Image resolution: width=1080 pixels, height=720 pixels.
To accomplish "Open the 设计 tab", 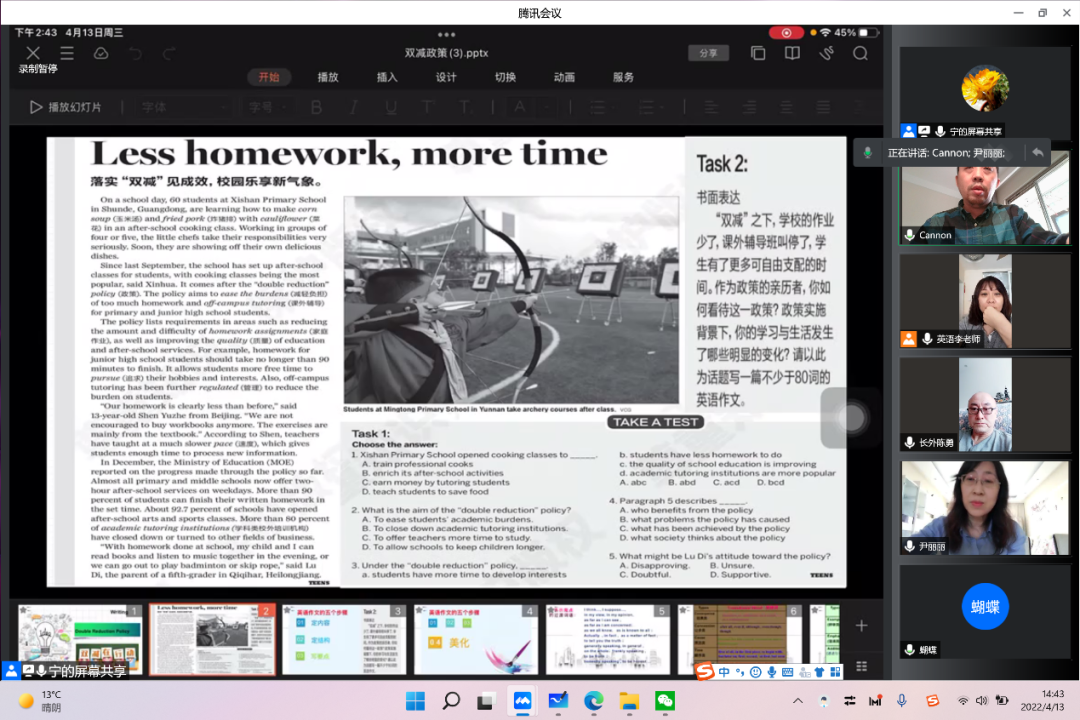I will (446, 77).
